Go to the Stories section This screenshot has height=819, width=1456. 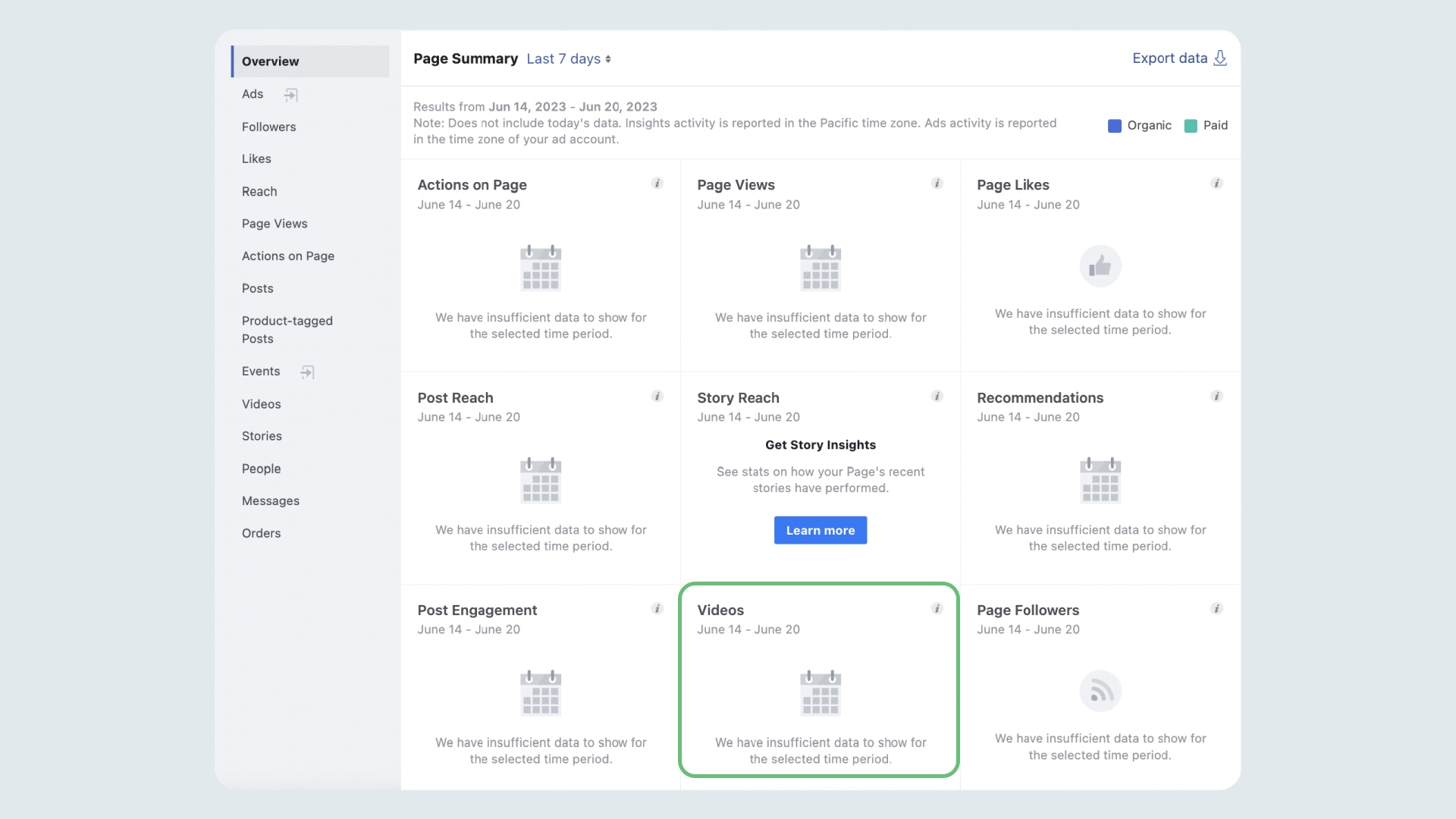[262, 436]
